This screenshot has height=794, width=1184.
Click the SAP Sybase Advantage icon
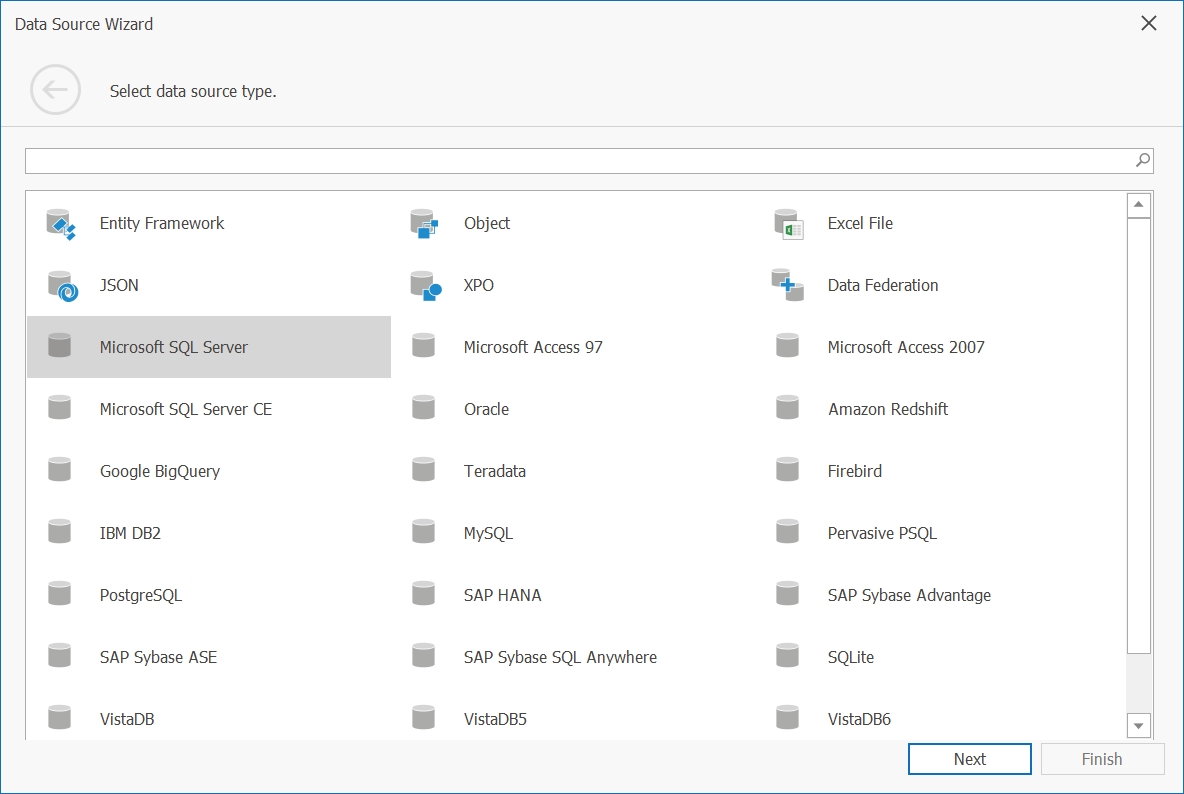(788, 593)
